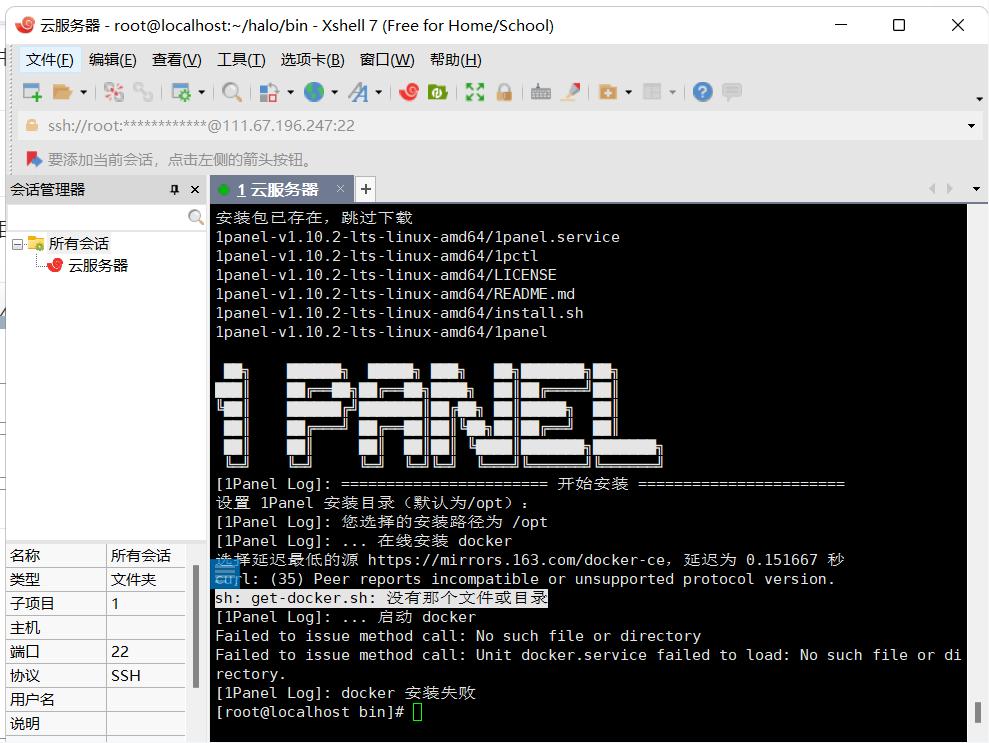
Task: Click the highlight marker toolbar icon
Action: pos(571,92)
